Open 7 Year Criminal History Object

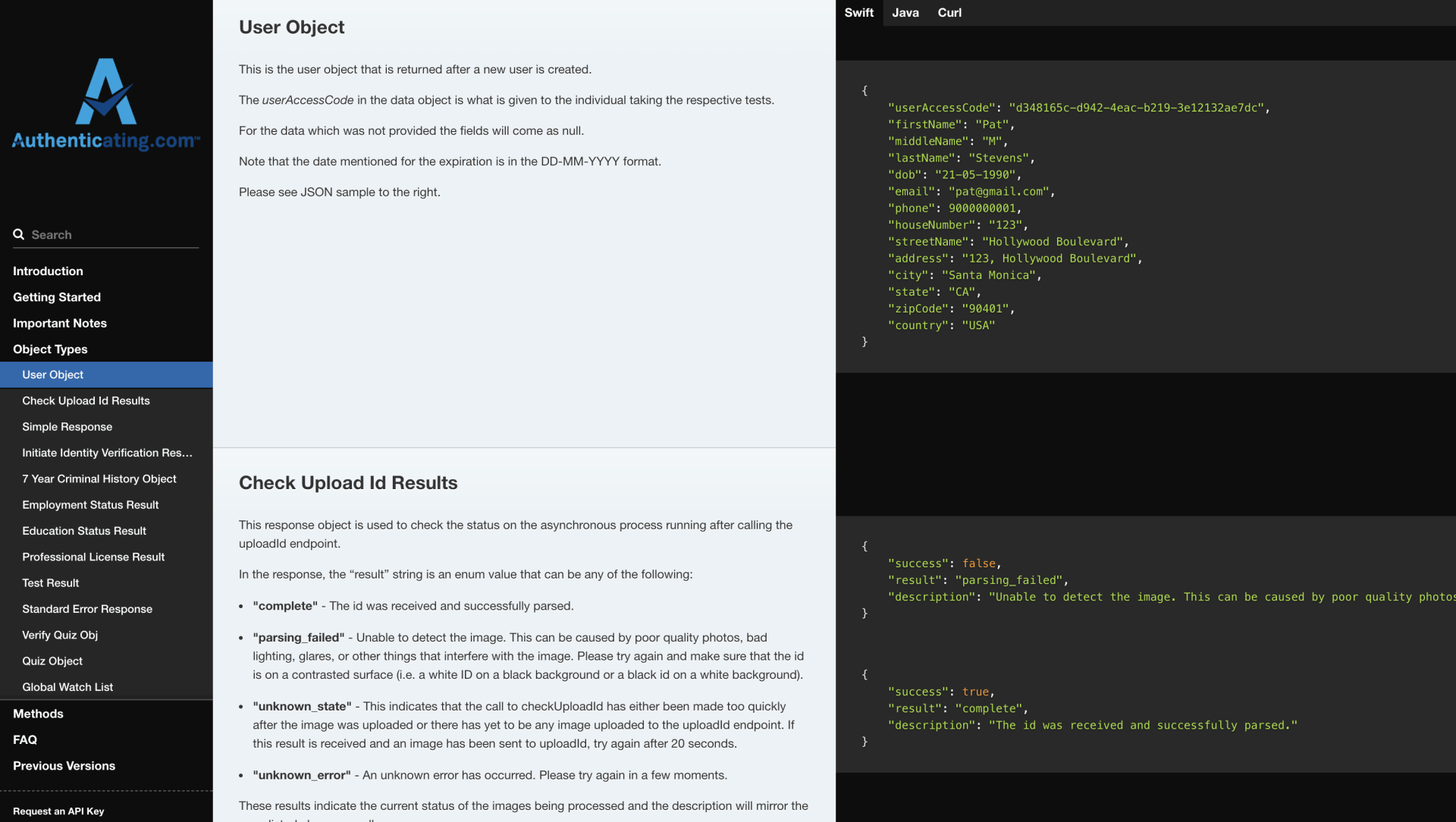tap(99, 479)
